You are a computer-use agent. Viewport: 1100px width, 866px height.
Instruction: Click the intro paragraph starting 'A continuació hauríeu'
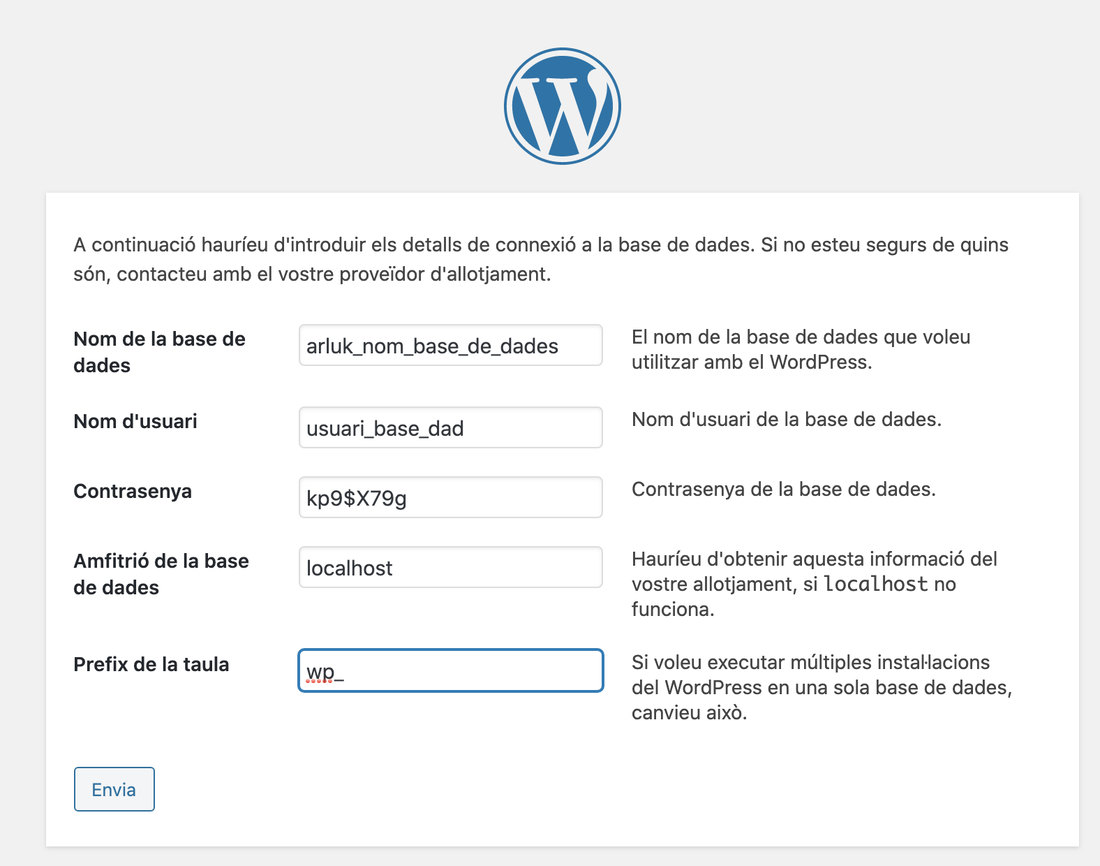click(541, 259)
